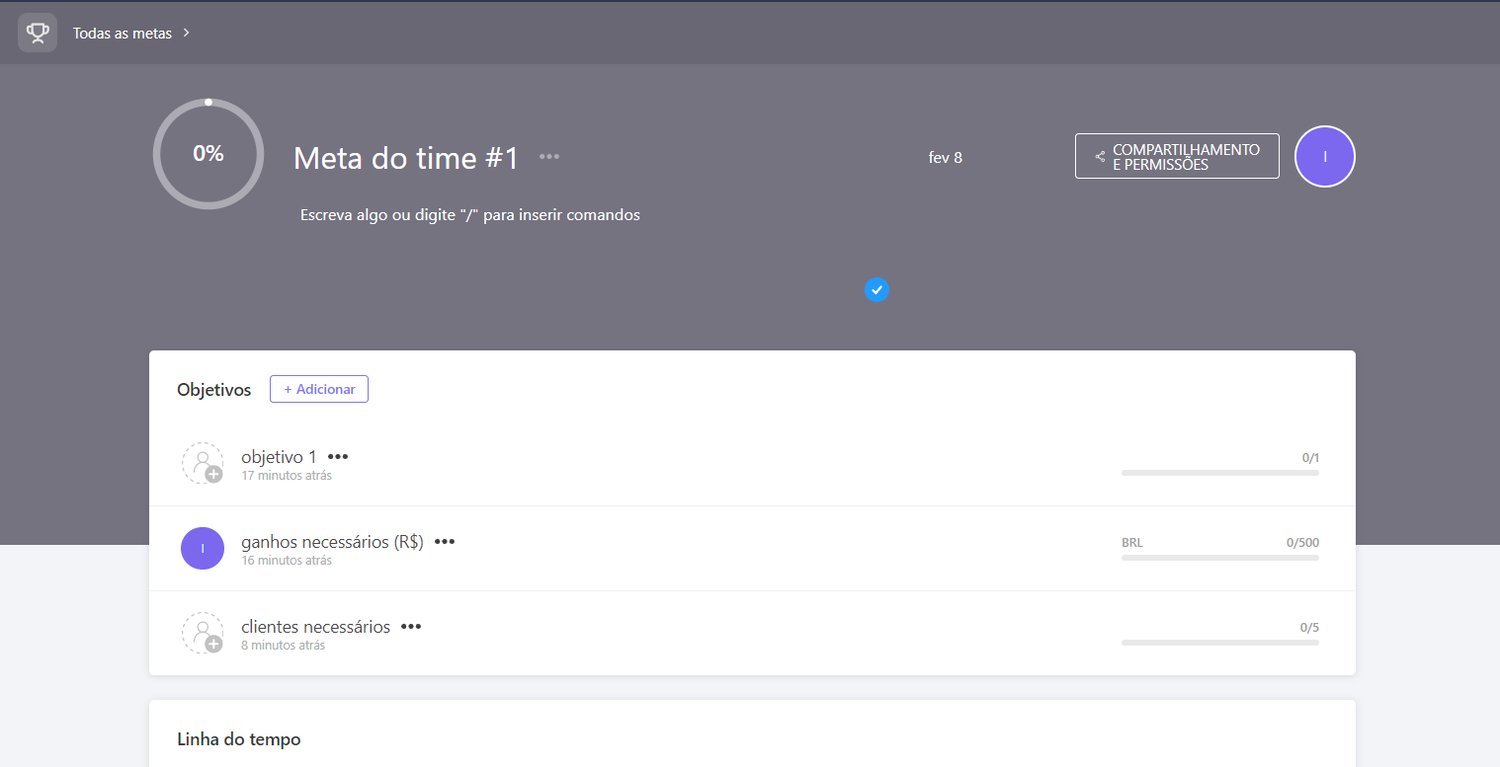
Task: Assign owner to 'clientes necessários' via avatar icon
Action: pos(203,633)
